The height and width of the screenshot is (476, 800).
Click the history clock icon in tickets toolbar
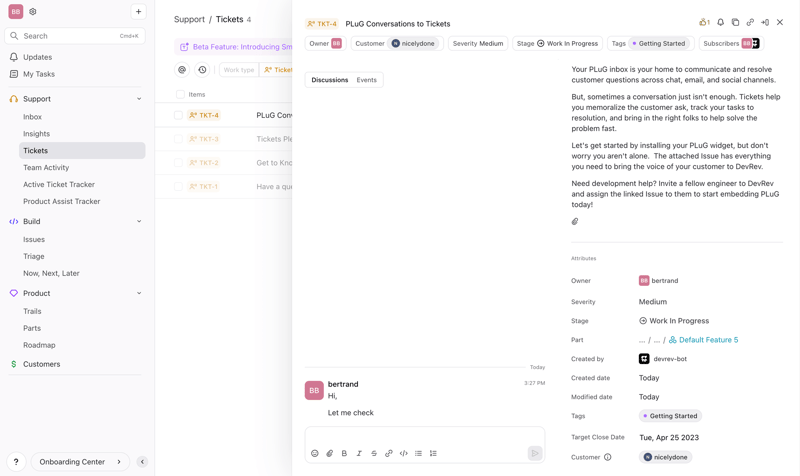point(203,69)
